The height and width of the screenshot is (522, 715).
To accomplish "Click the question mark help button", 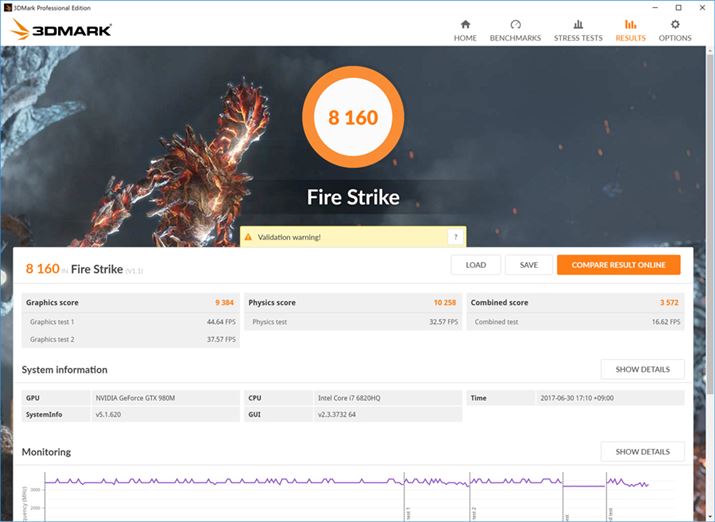I will coord(455,237).
